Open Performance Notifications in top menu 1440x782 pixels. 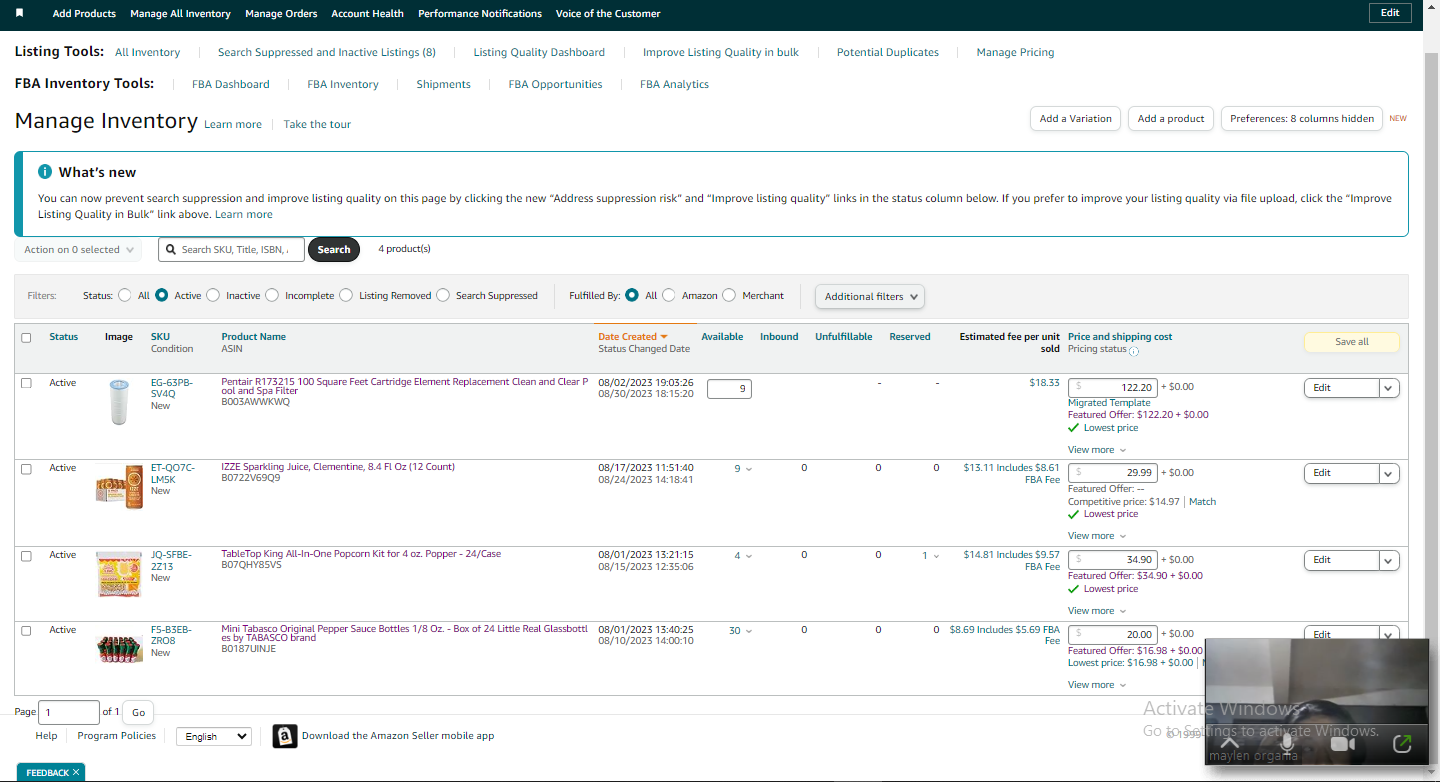coord(480,14)
